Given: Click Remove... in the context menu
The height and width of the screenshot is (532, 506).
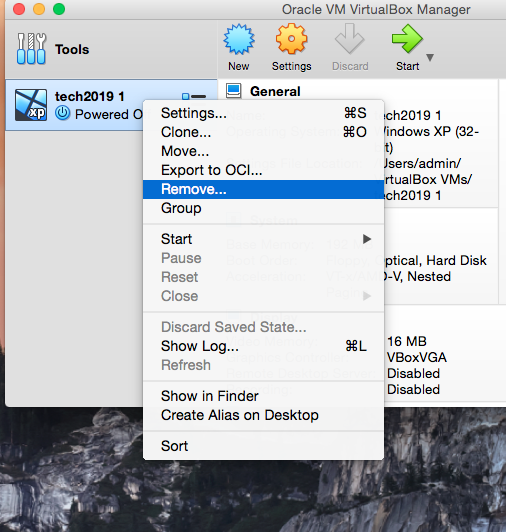Looking at the screenshot, I should point(263,189).
